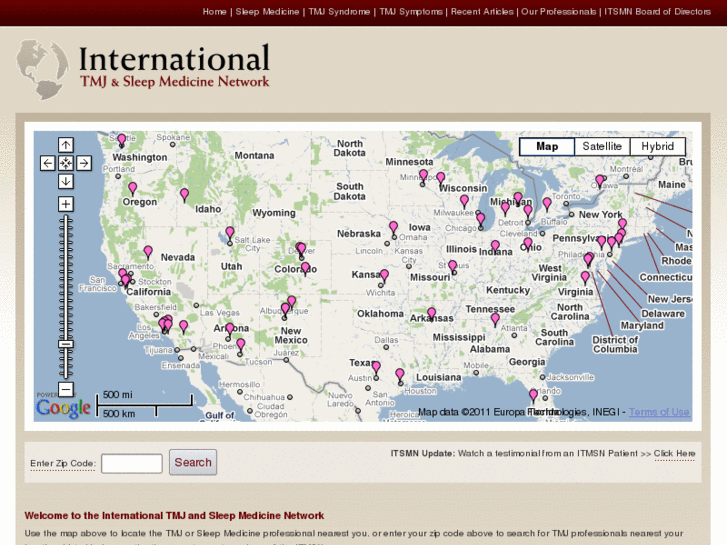The image size is (727, 545).
Task: Zoom out with the minus button
Action: tap(66, 389)
